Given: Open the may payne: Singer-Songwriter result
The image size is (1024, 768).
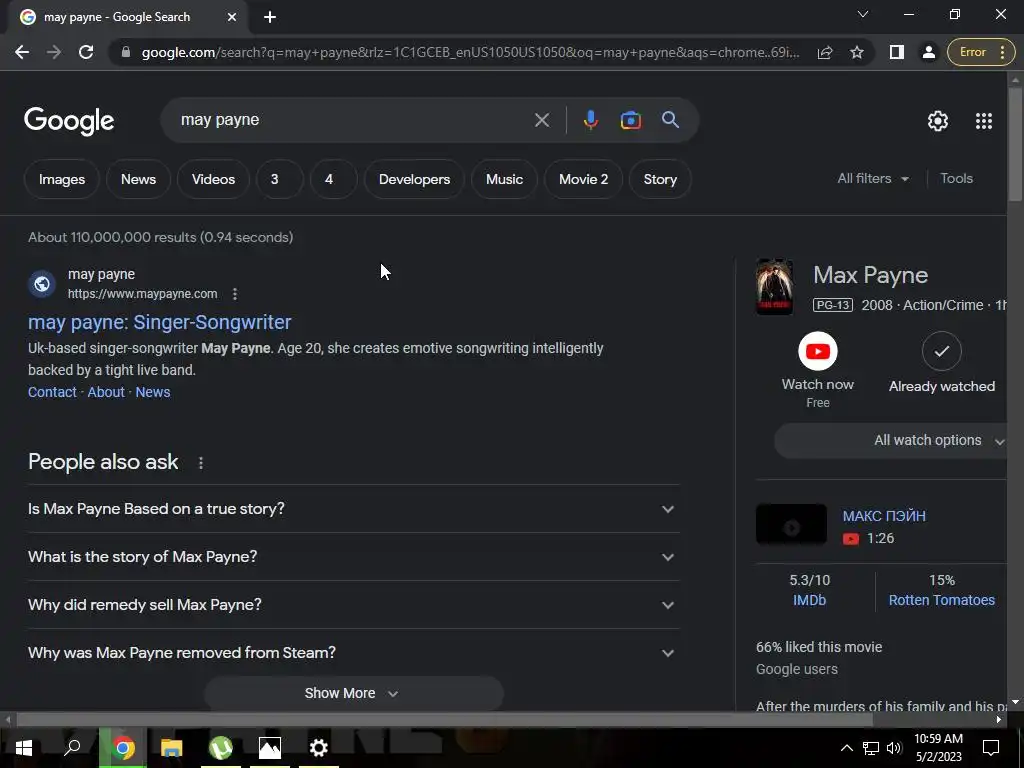Looking at the screenshot, I should coord(159,322).
